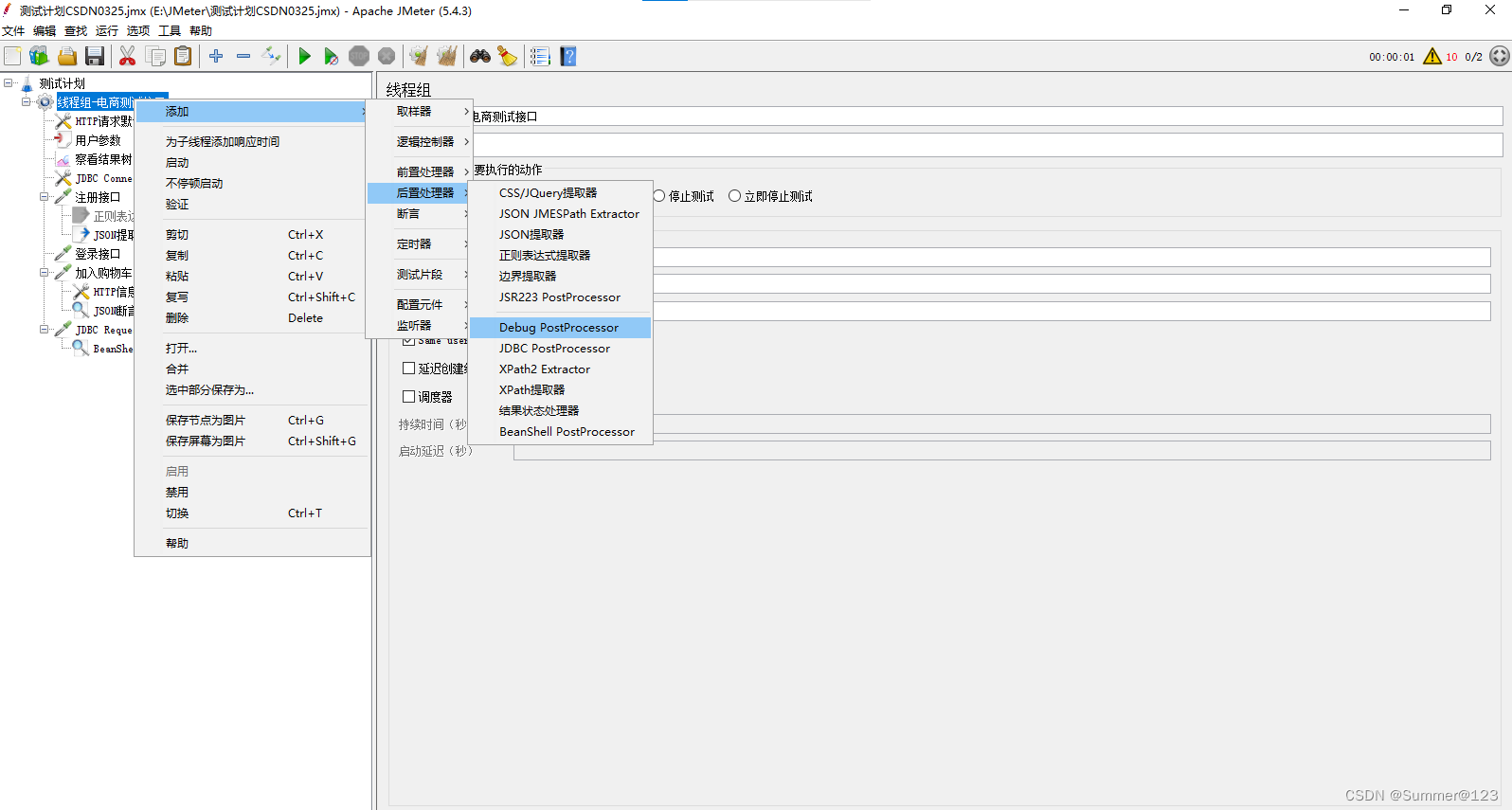
Task: Select the 登录接口 tree item
Action: [98, 254]
